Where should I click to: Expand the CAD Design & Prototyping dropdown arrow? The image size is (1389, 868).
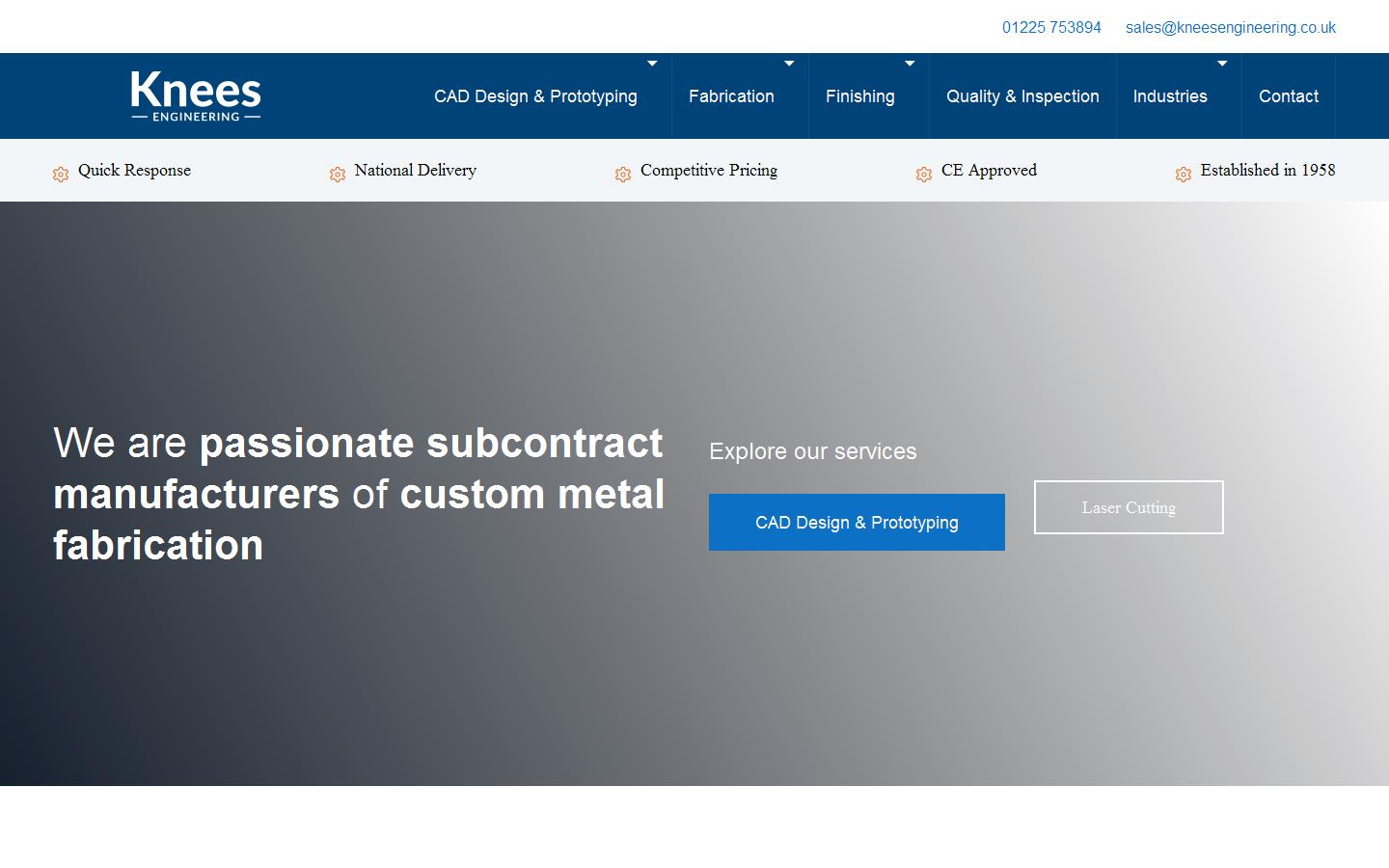[x=652, y=64]
